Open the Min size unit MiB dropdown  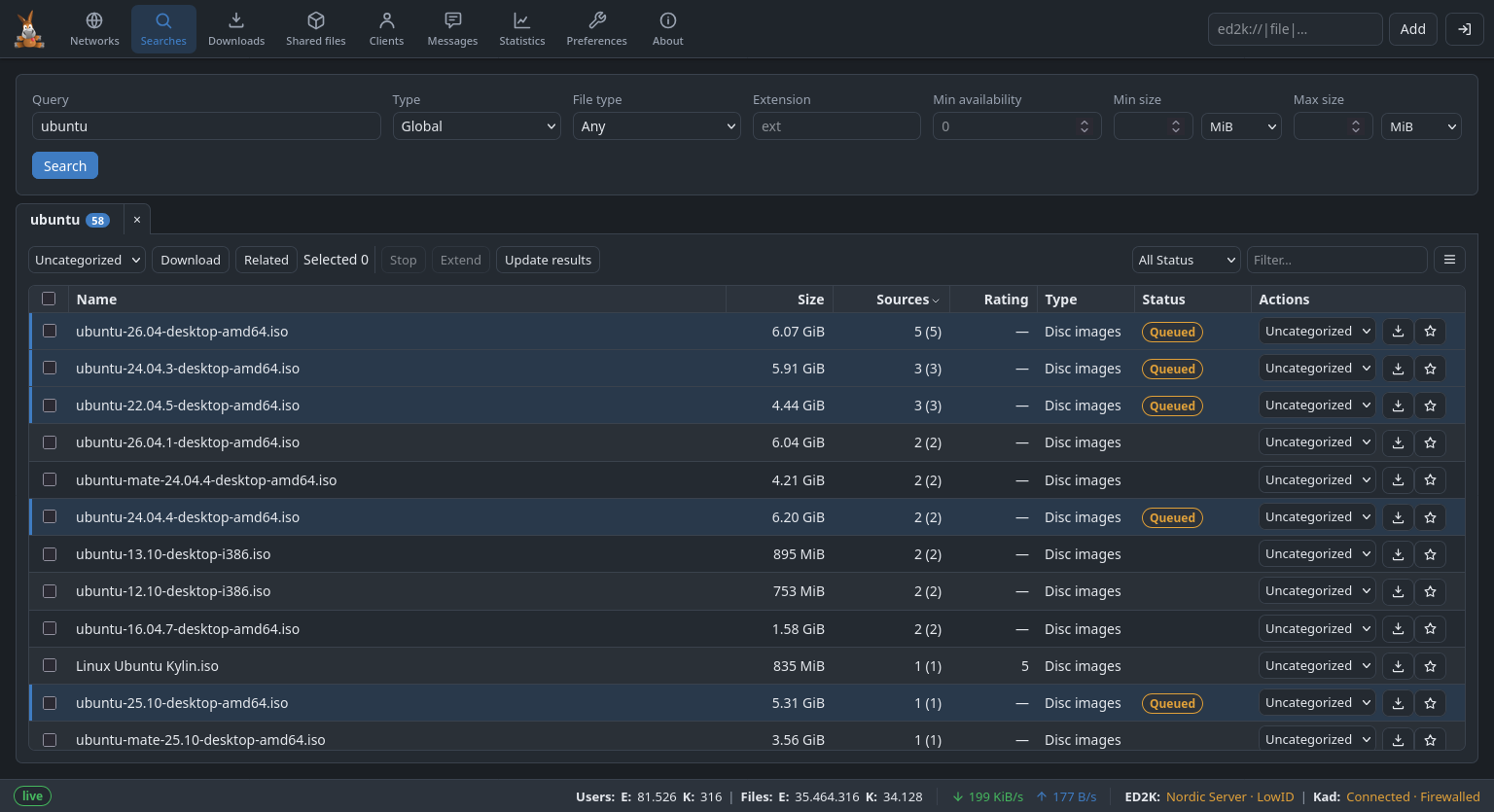coord(1241,126)
